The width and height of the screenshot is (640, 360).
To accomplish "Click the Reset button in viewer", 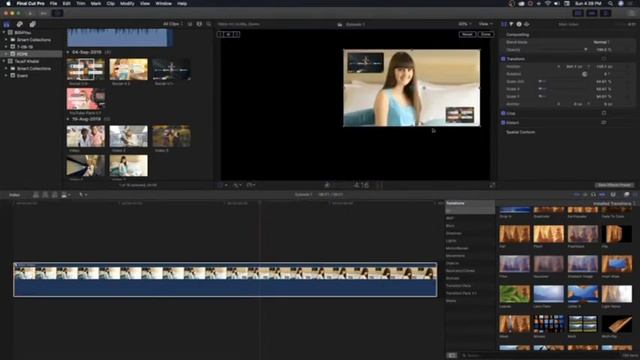I will click(x=467, y=34).
